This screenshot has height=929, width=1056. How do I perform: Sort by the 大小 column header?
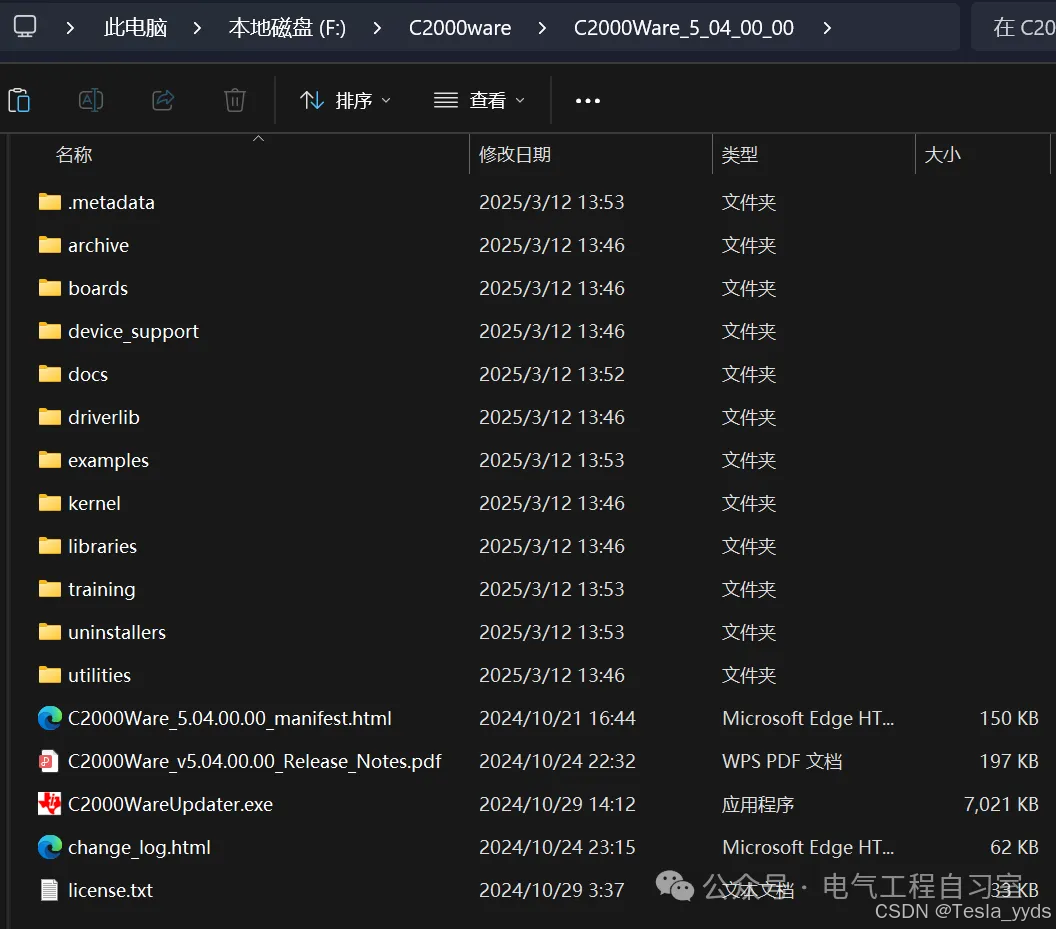983,154
